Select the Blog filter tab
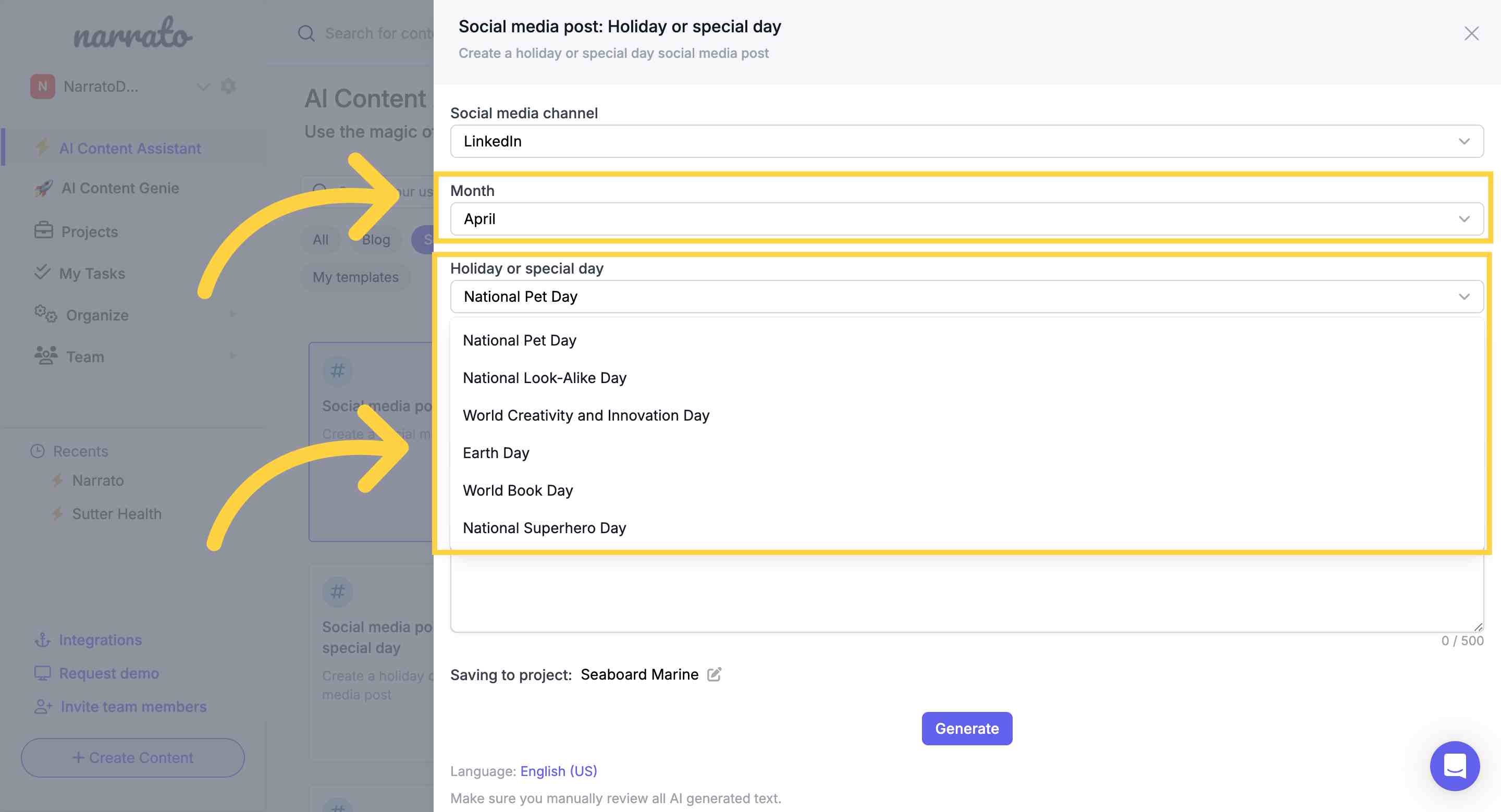Screen dimensions: 1501x812 point(376,239)
